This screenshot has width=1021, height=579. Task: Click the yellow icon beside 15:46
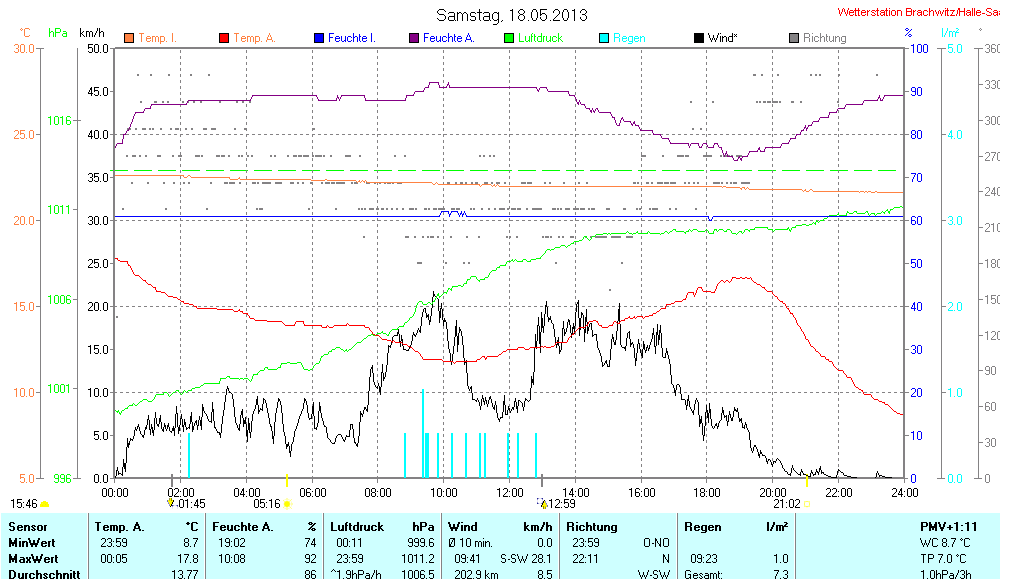pos(44,505)
